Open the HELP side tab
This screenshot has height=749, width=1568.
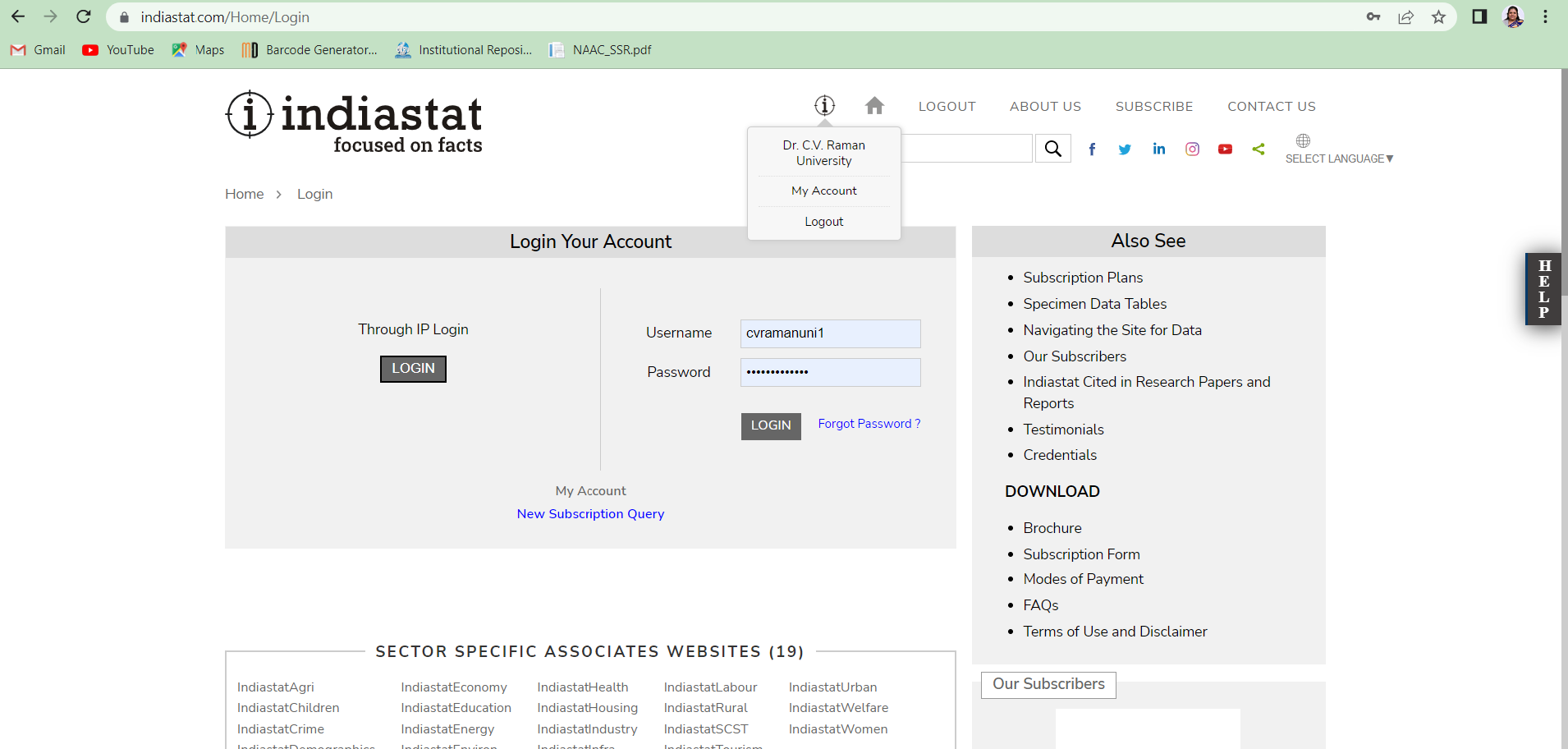pos(1543,289)
